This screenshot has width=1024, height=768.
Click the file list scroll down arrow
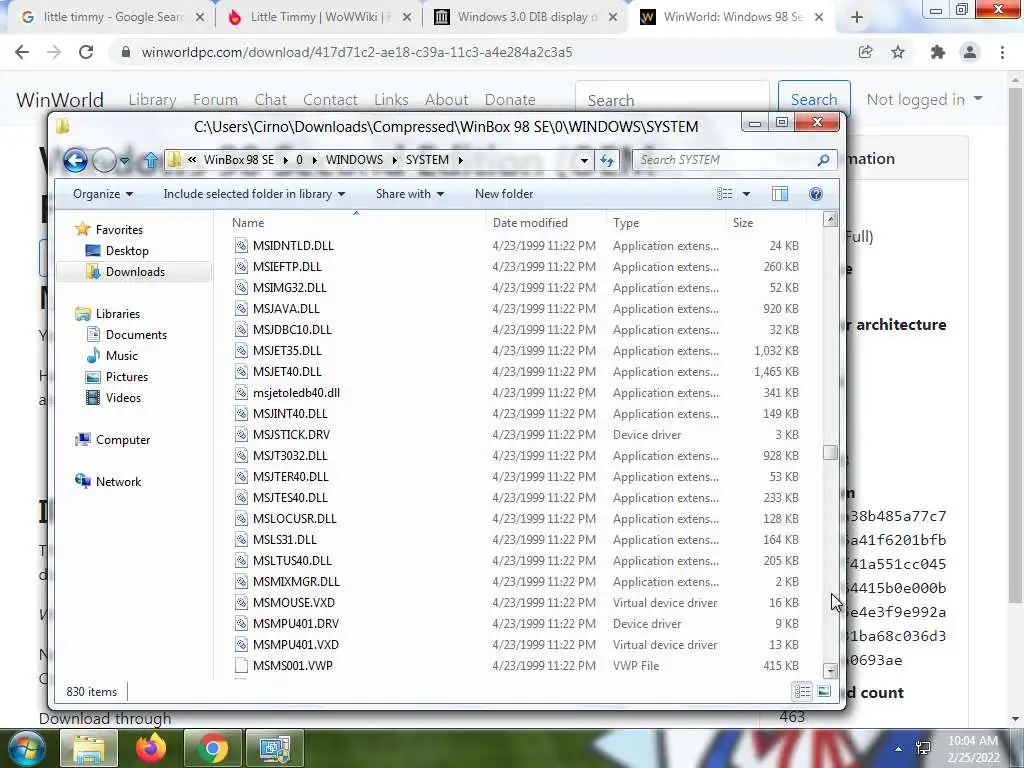pos(830,671)
